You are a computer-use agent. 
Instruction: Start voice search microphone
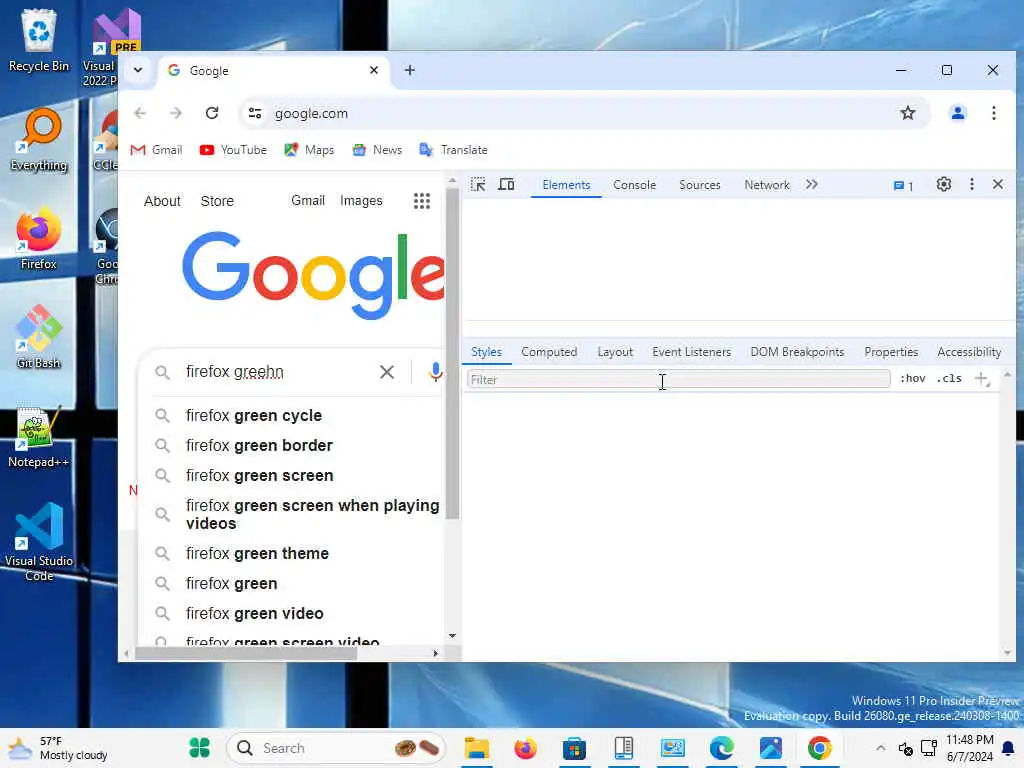point(436,372)
